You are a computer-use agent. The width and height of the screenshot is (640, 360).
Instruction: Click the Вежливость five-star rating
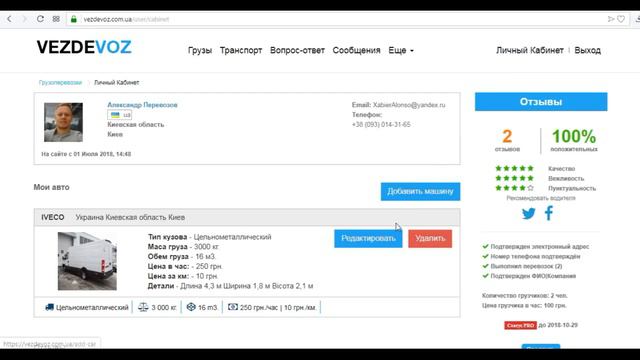point(514,178)
